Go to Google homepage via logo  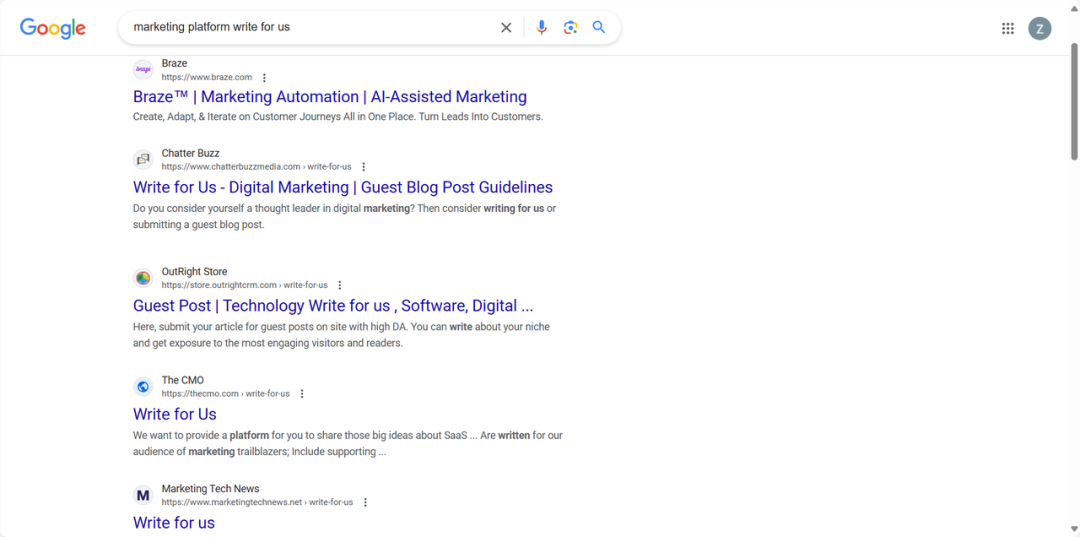pyautogui.click(x=53, y=28)
